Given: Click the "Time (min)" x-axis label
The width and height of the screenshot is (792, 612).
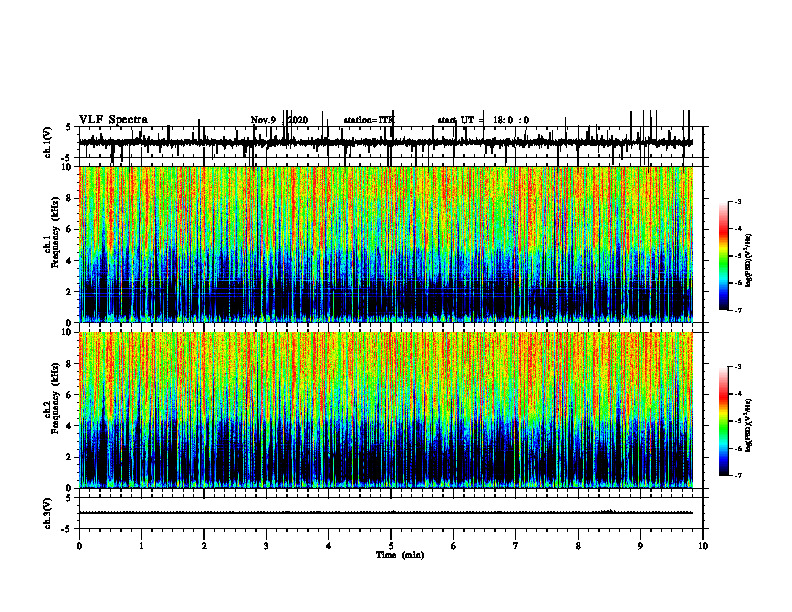Looking at the screenshot, I should [x=400, y=555].
